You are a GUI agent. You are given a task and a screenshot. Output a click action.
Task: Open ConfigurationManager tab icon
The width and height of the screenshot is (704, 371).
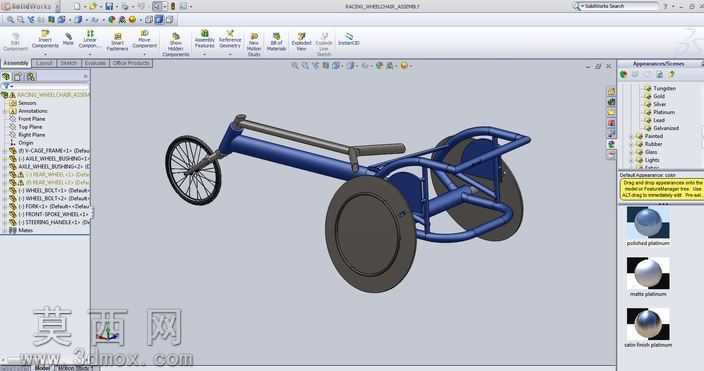[30, 76]
